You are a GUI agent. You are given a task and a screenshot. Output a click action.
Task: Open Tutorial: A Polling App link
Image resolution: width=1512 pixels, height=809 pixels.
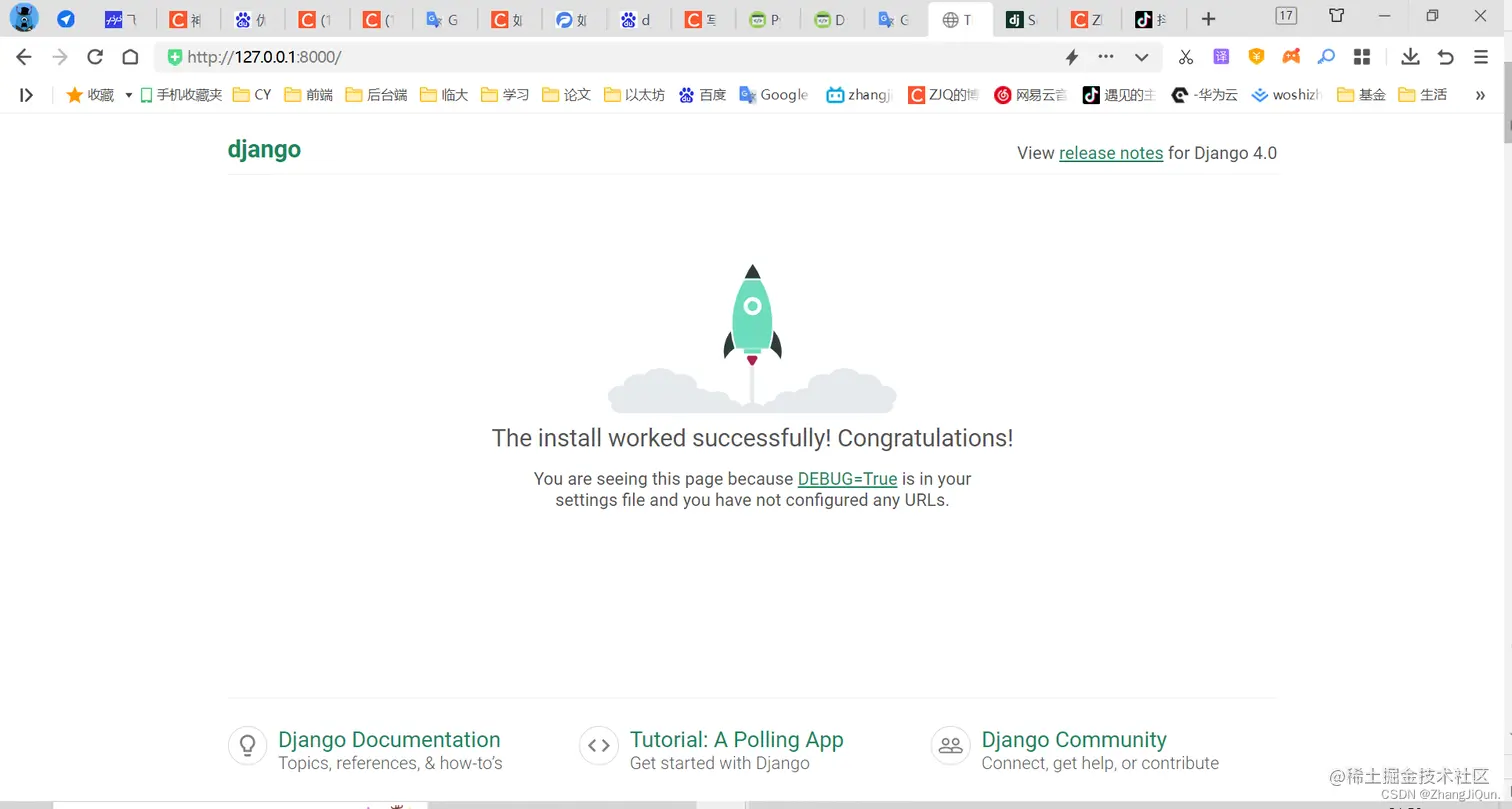click(x=737, y=740)
